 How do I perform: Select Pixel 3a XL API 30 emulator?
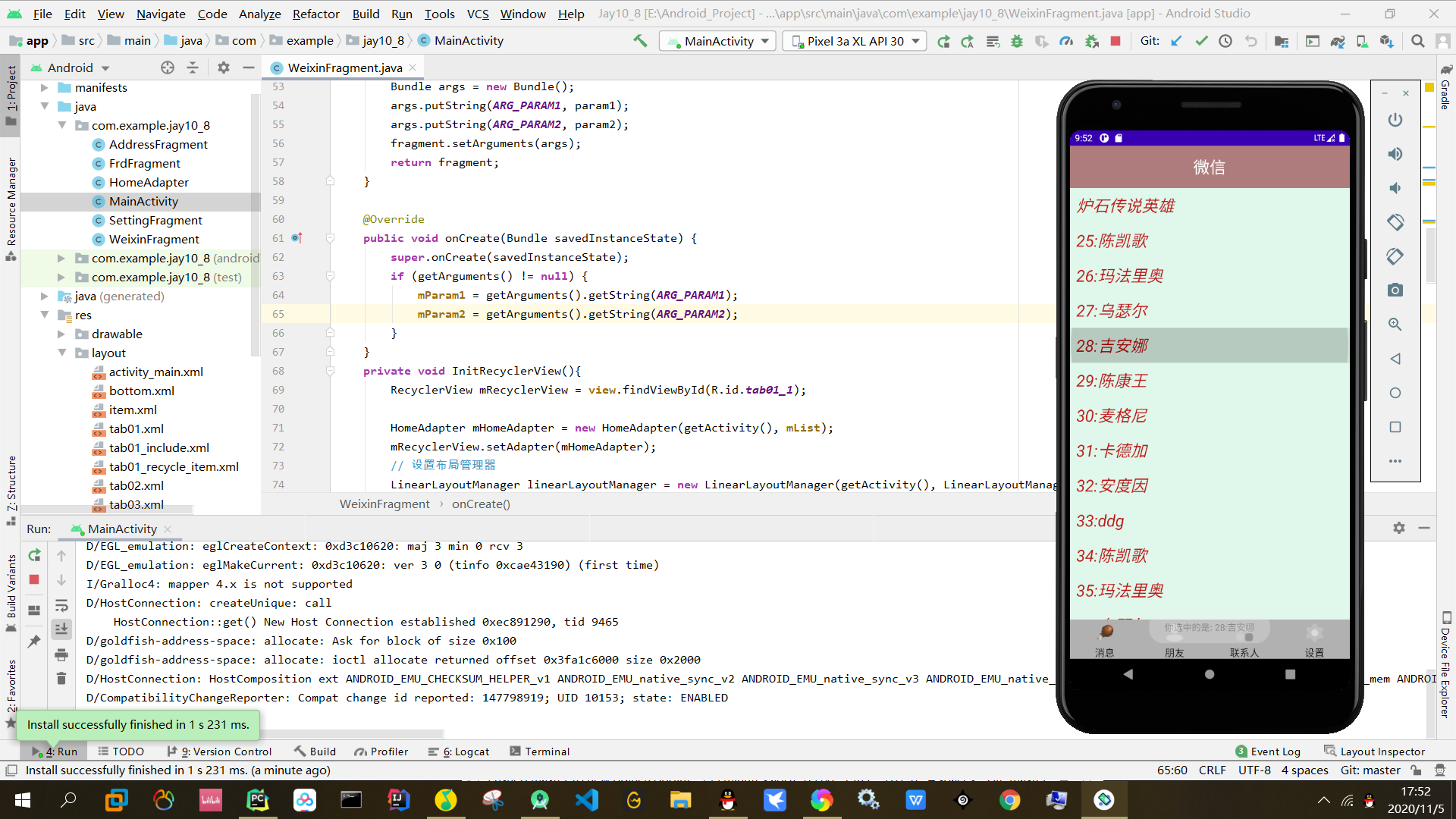tap(853, 40)
